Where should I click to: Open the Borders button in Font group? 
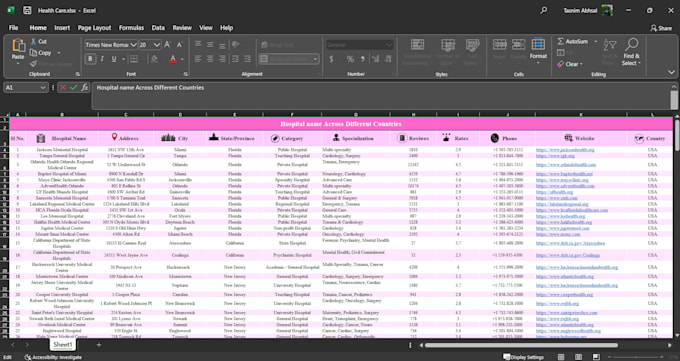[134, 59]
